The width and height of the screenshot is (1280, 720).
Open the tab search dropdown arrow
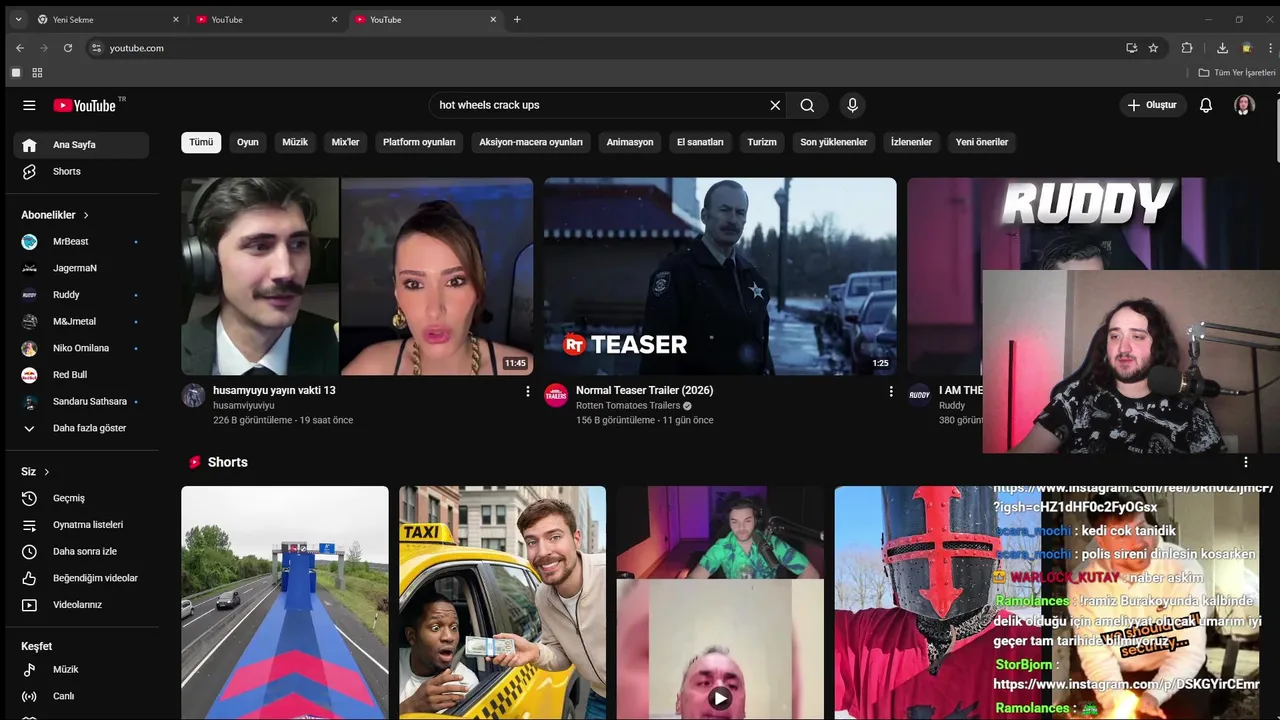pos(18,19)
